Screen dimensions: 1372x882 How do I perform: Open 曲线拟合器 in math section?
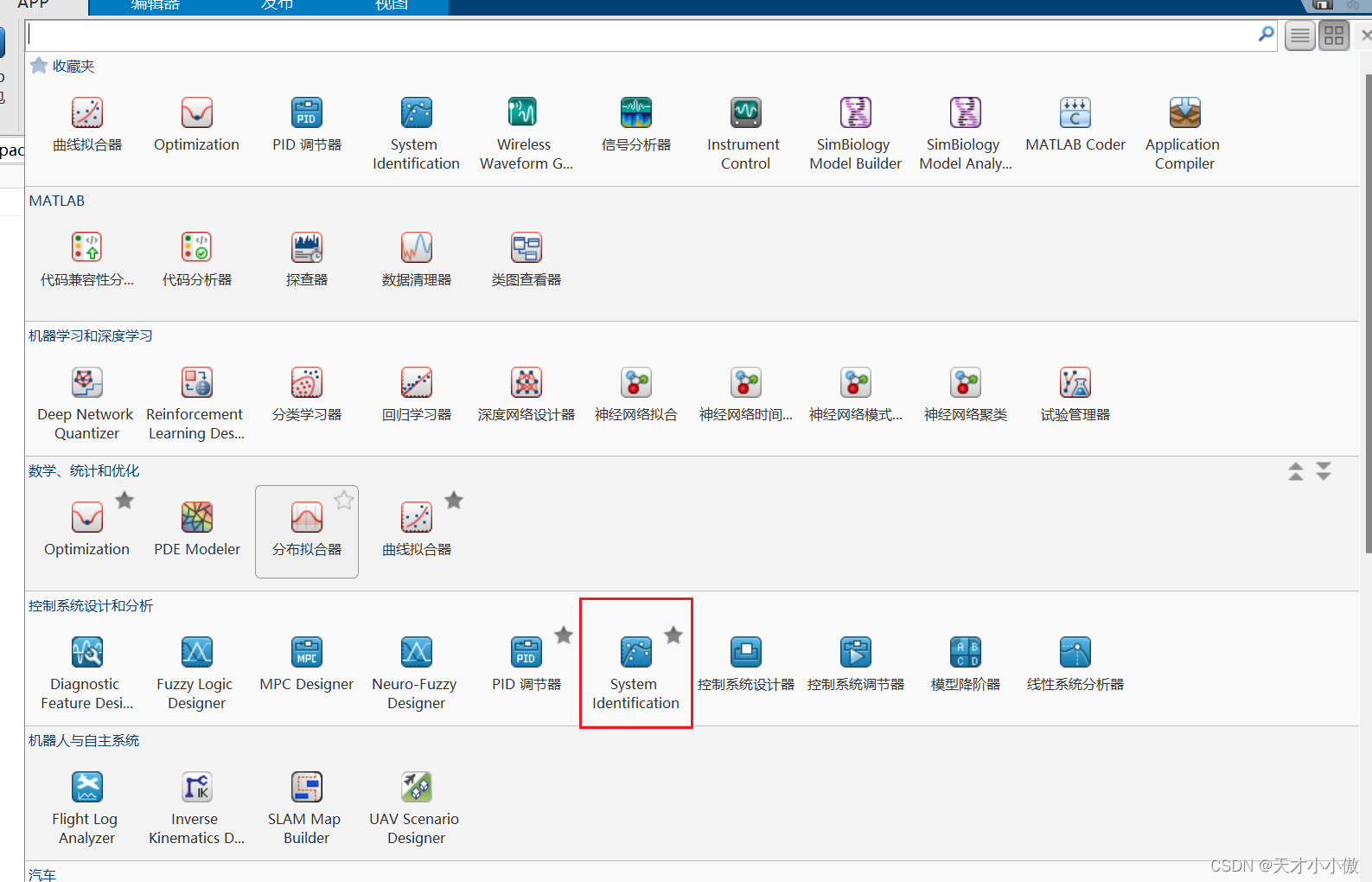click(417, 529)
